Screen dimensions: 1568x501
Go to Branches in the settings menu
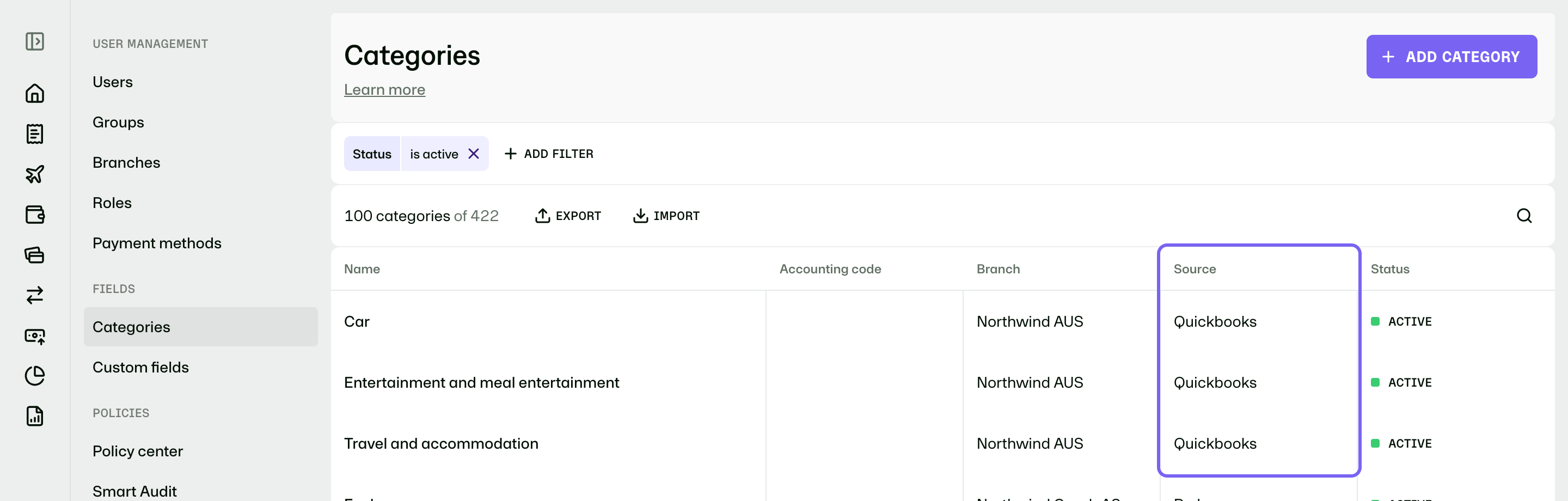(x=126, y=162)
